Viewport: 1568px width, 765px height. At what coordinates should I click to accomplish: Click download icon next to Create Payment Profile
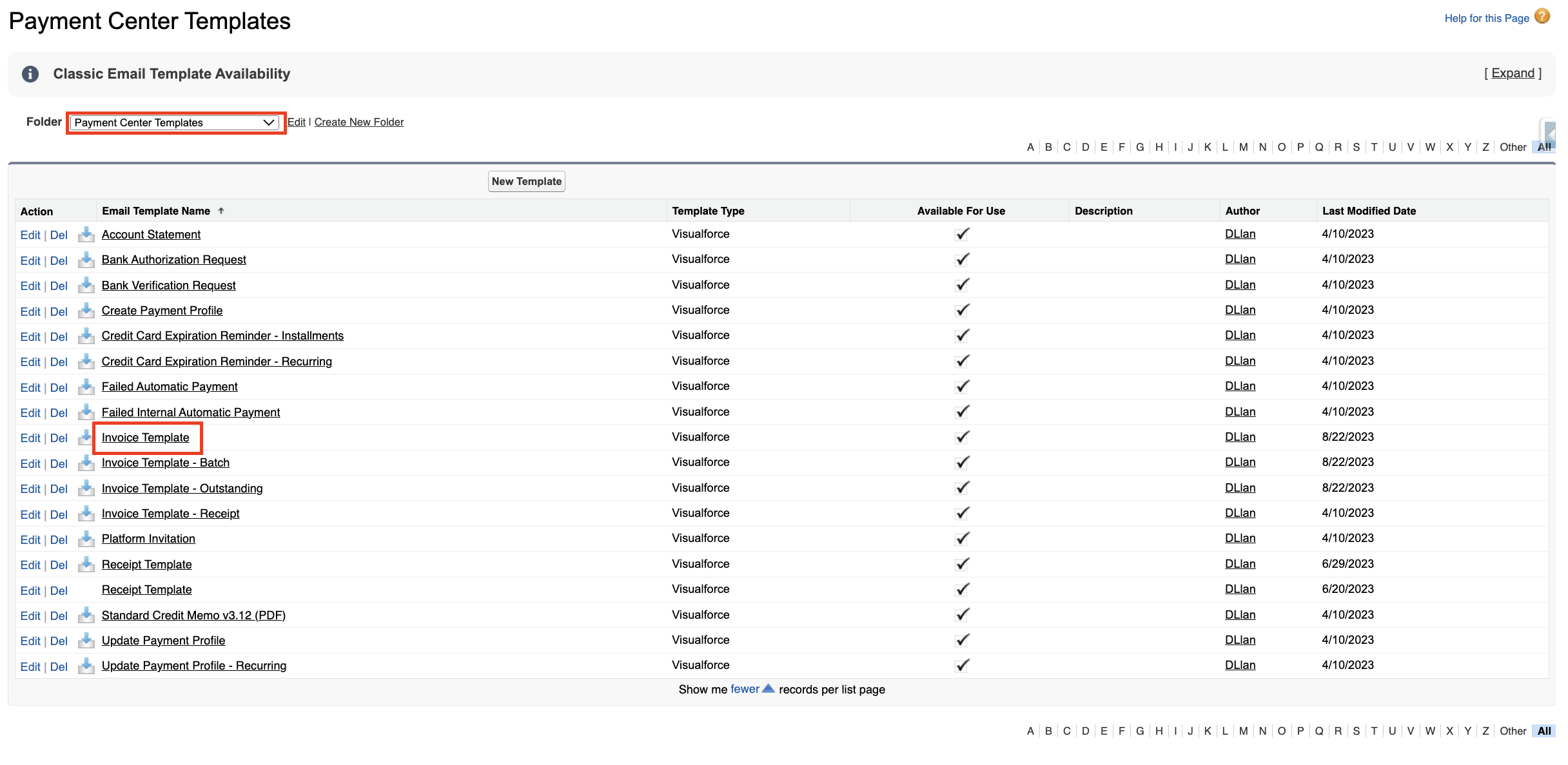tap(86, 311)
